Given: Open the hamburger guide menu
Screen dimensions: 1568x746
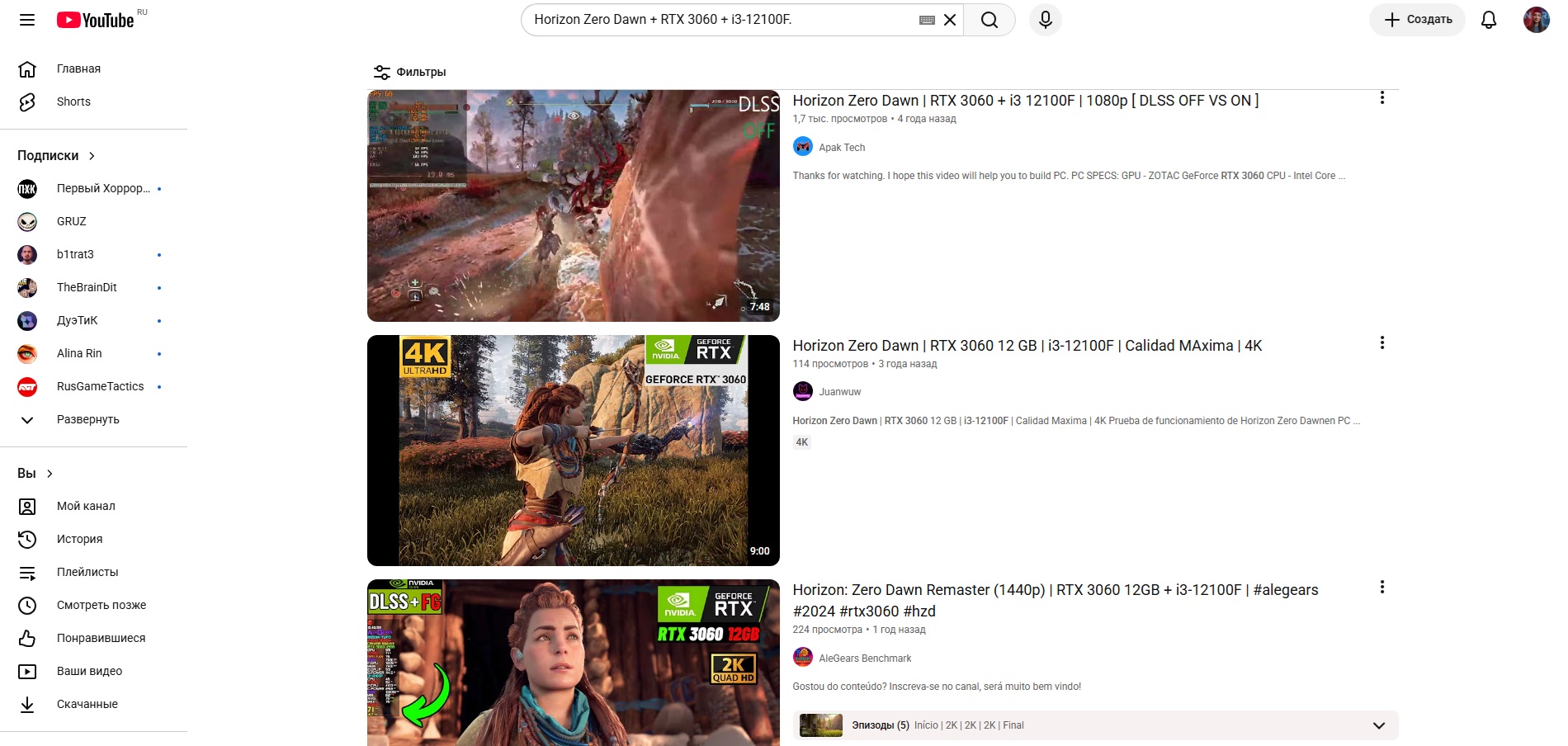Looking at the screenshot, I should click(x=27, y=20).
